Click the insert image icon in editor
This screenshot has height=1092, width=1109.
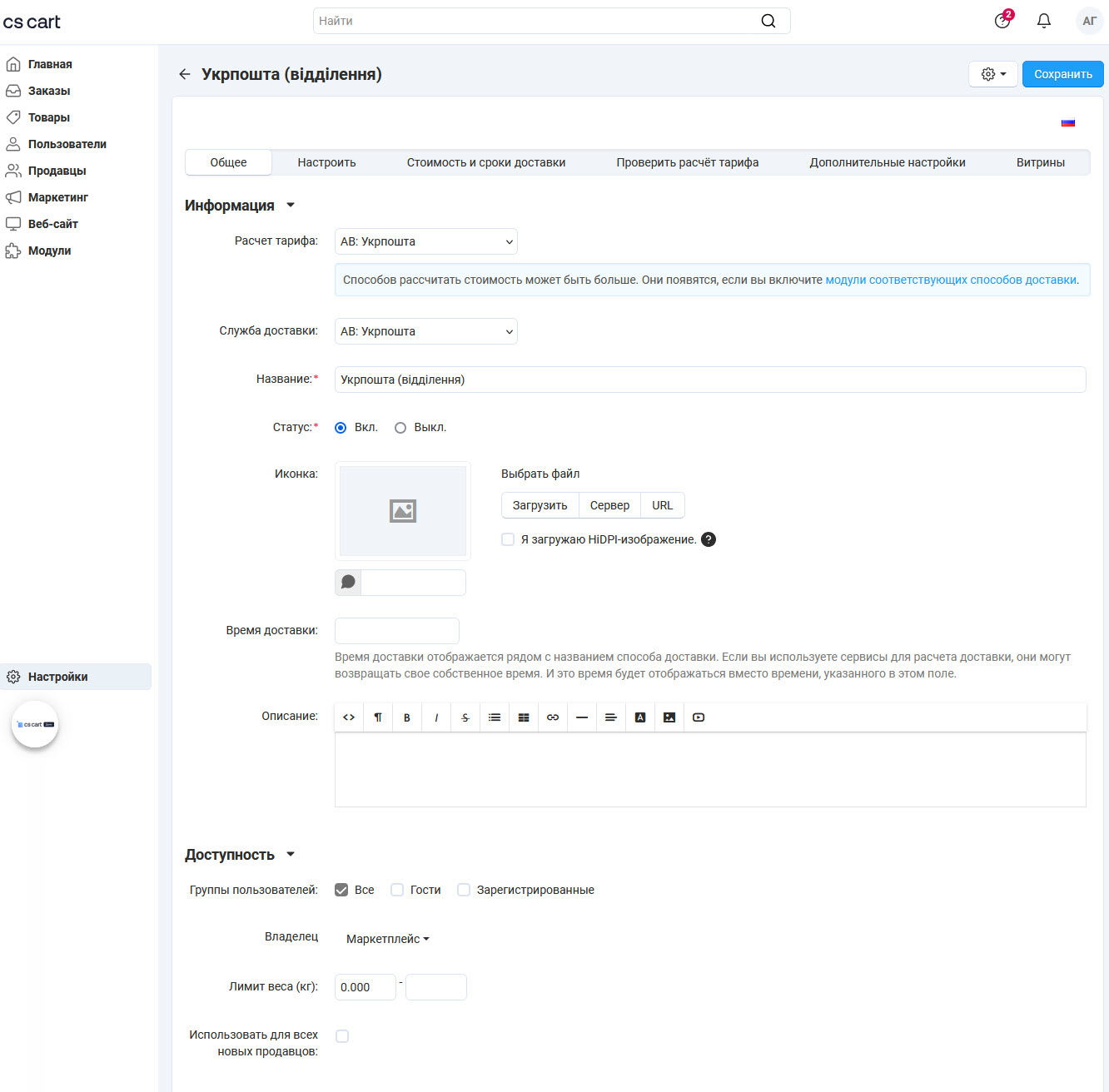pyautogui.click(x=669, y=717)
